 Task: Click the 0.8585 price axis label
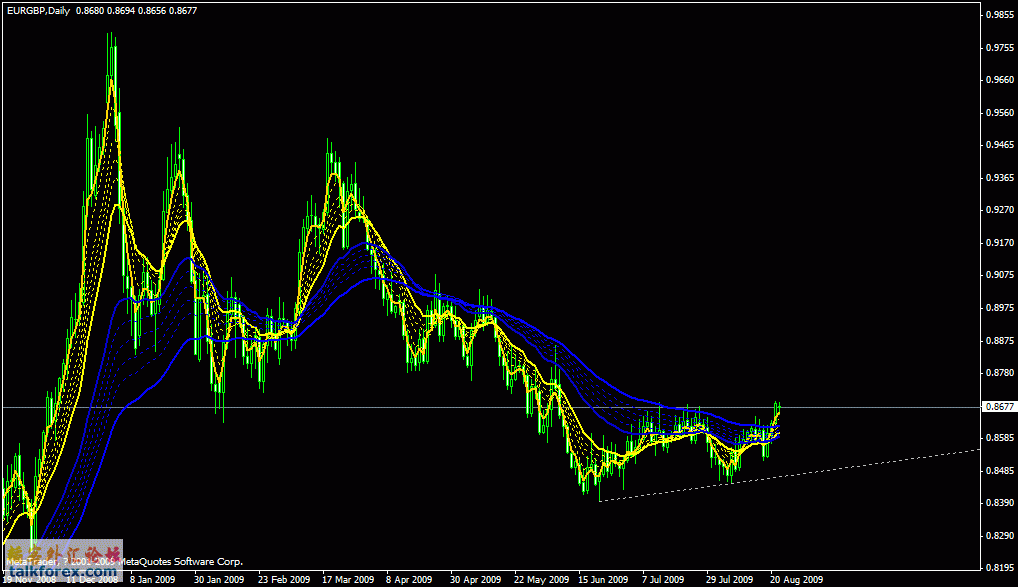[x=1000, y=438]
